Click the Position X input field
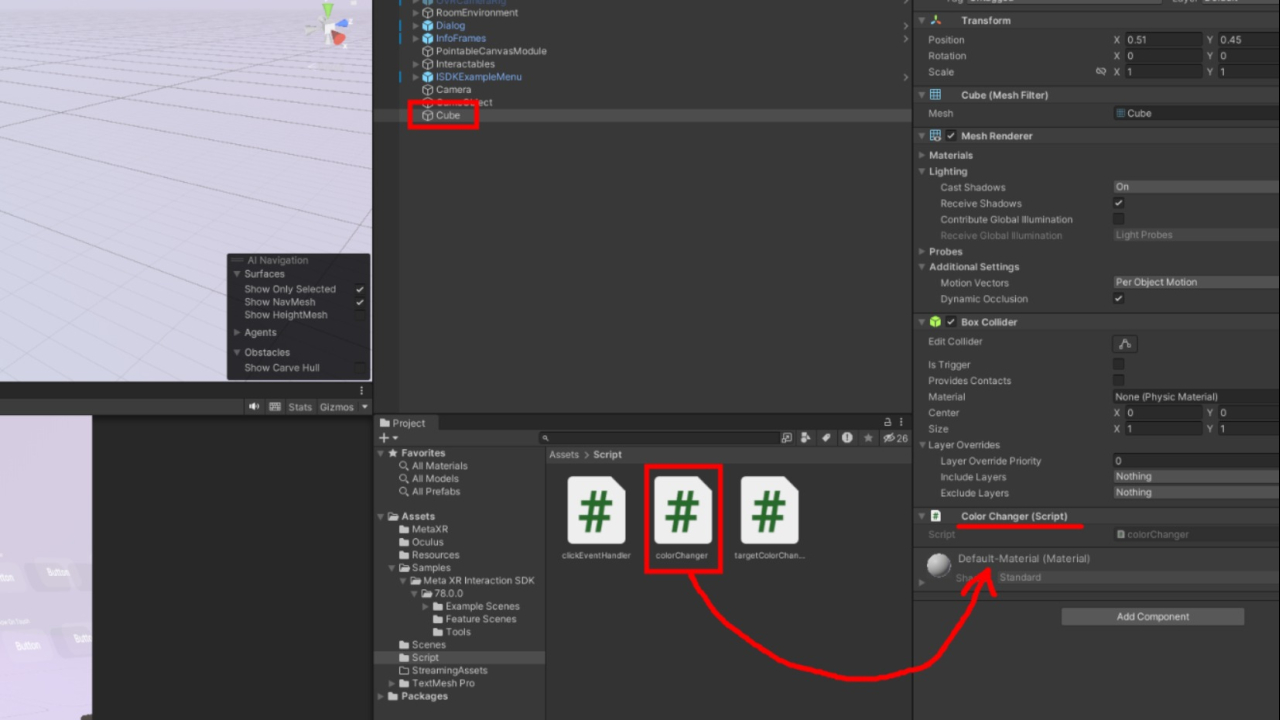 point(1162,40)
